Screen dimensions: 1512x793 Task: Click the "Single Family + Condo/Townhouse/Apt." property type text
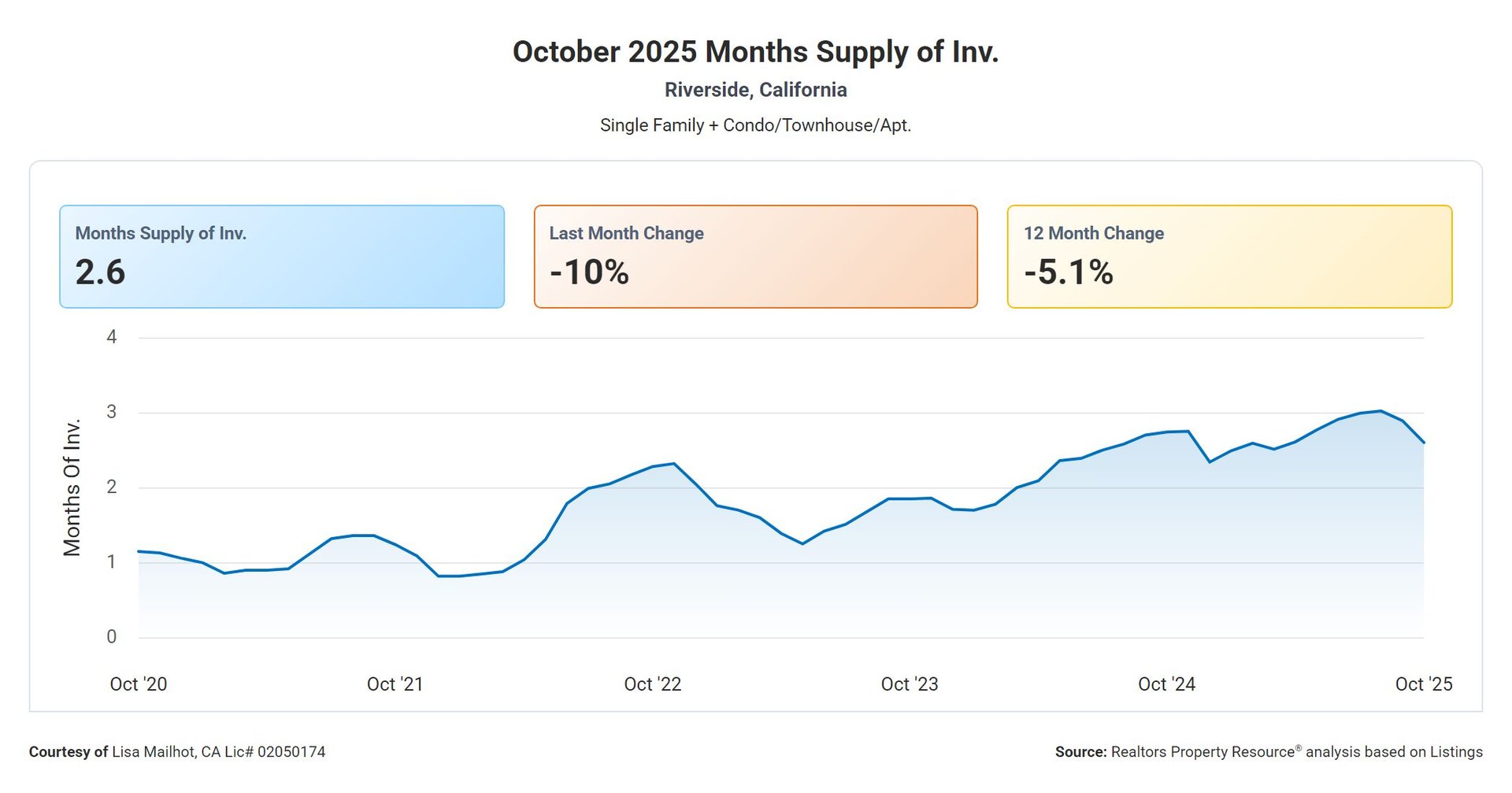coord(755,125)
